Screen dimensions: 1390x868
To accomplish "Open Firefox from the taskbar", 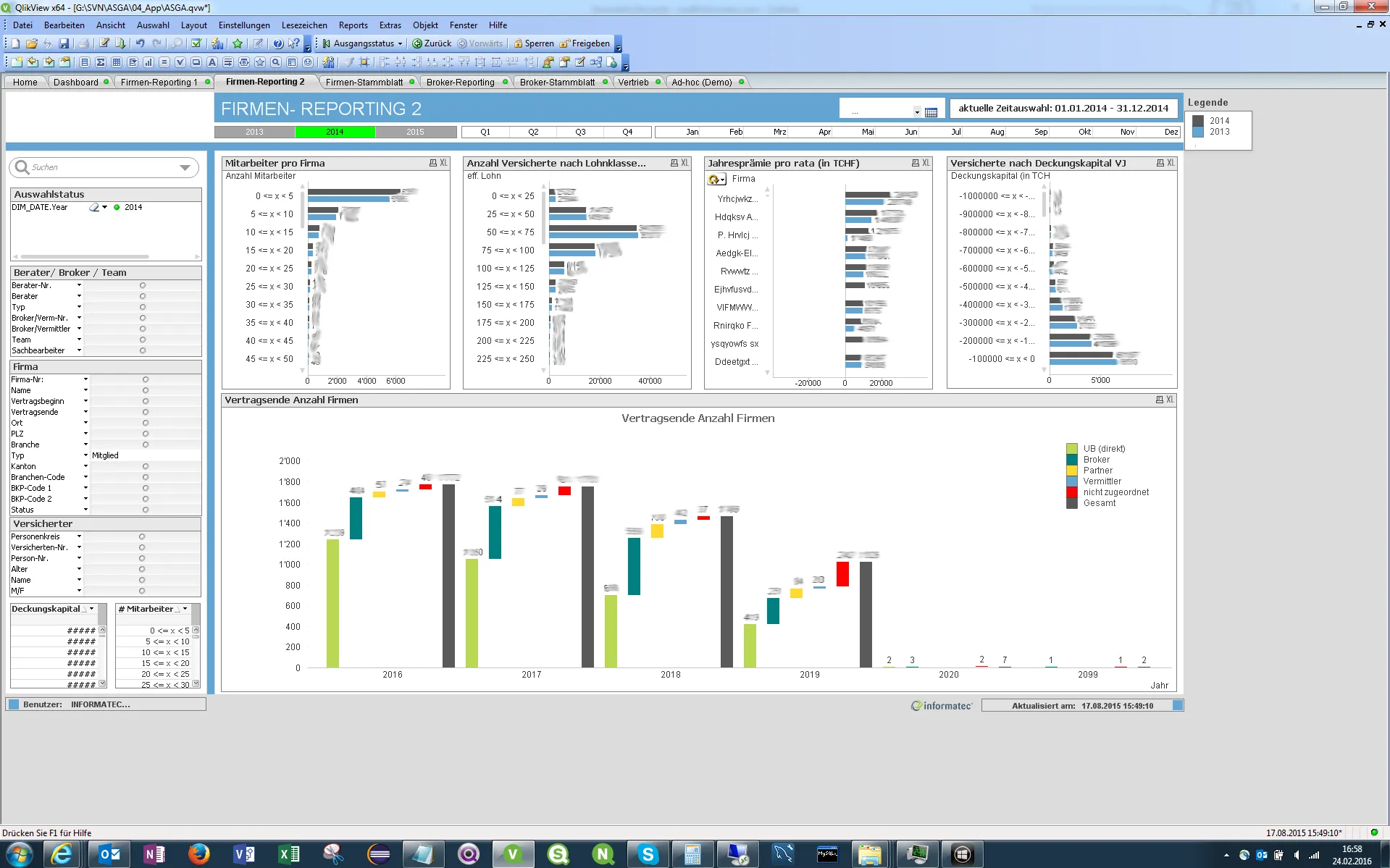I will (198, 854).
